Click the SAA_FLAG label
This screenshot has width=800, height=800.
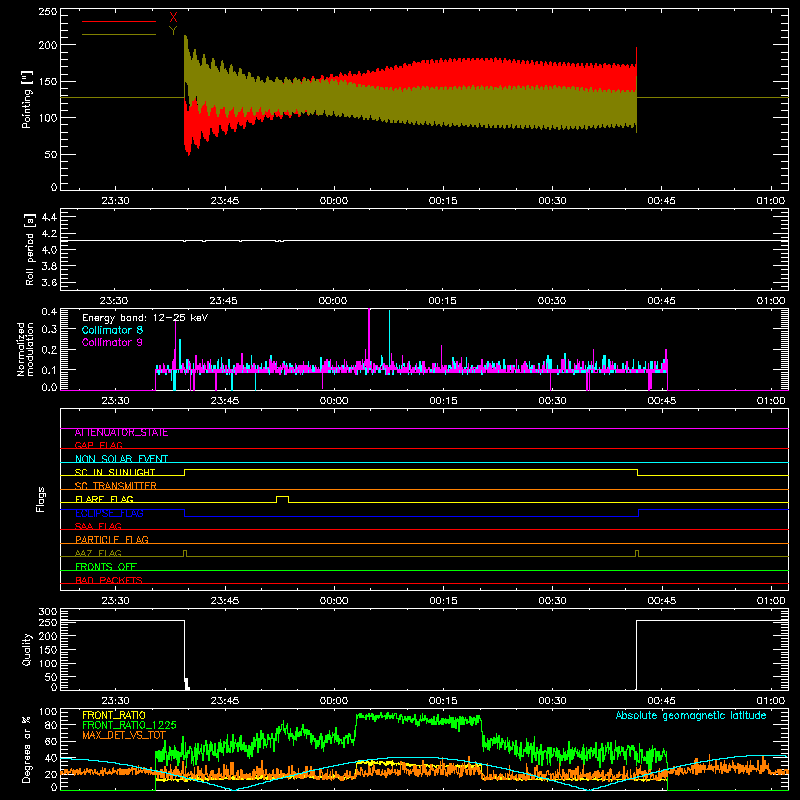(x=98, y=526)
